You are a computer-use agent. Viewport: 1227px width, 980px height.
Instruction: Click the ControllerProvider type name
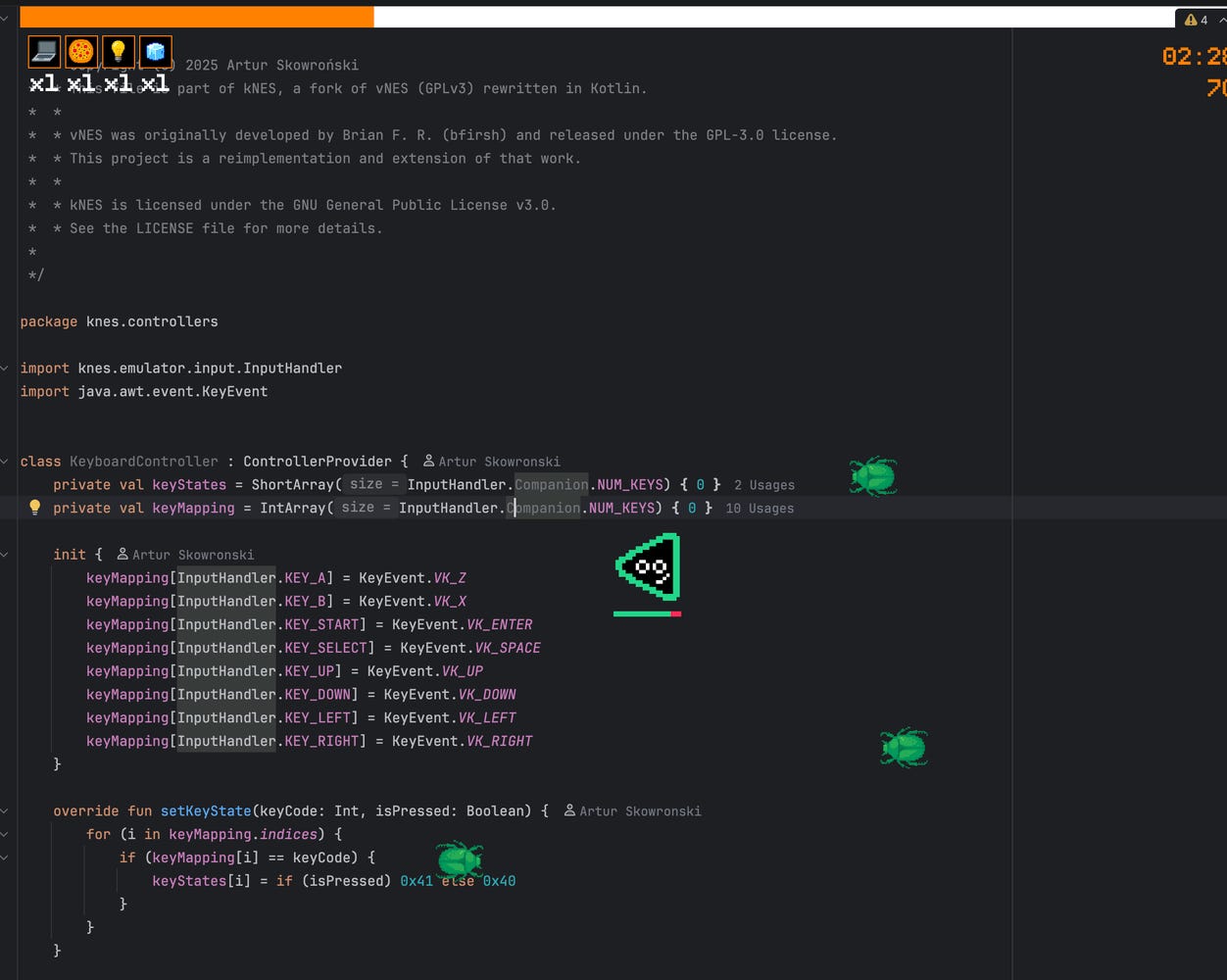[x=318, y=462]
